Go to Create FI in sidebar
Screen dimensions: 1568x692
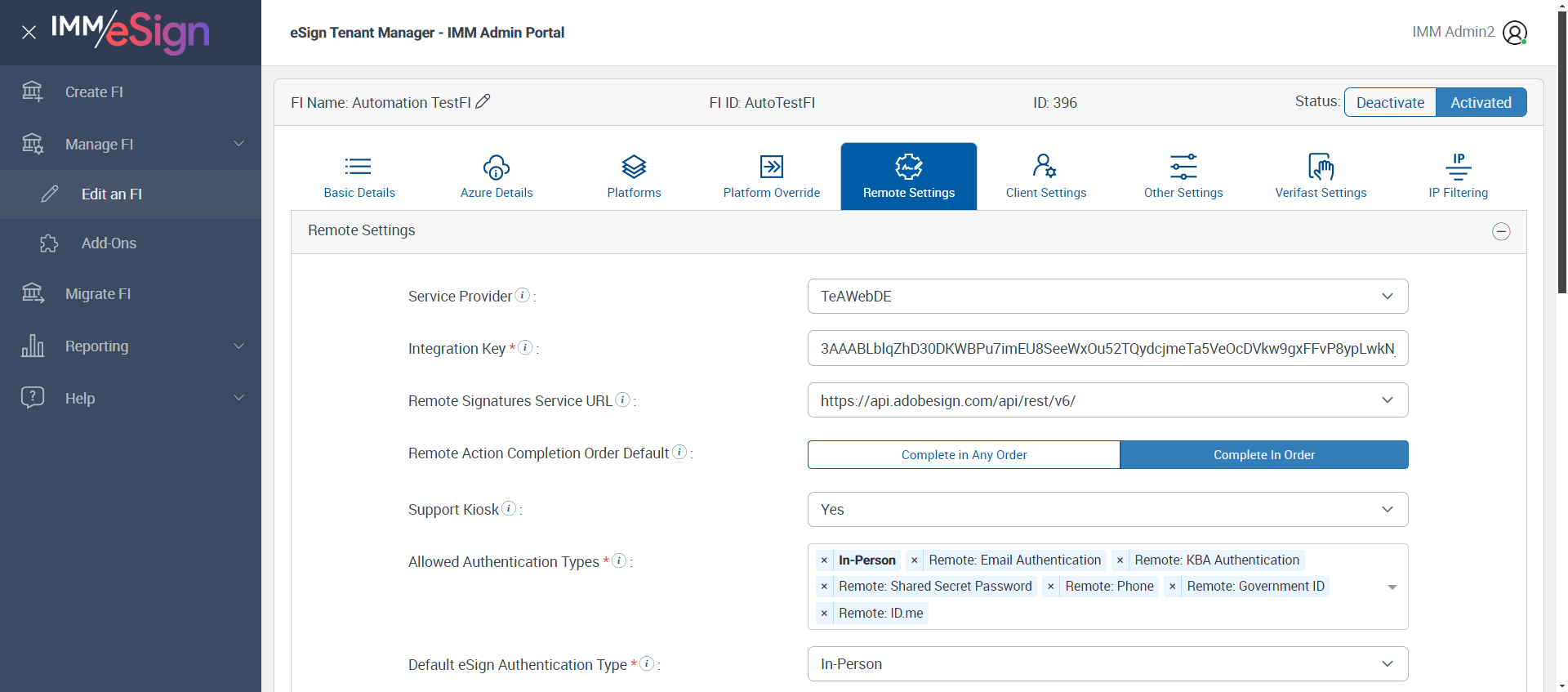[x=94, y=92]
